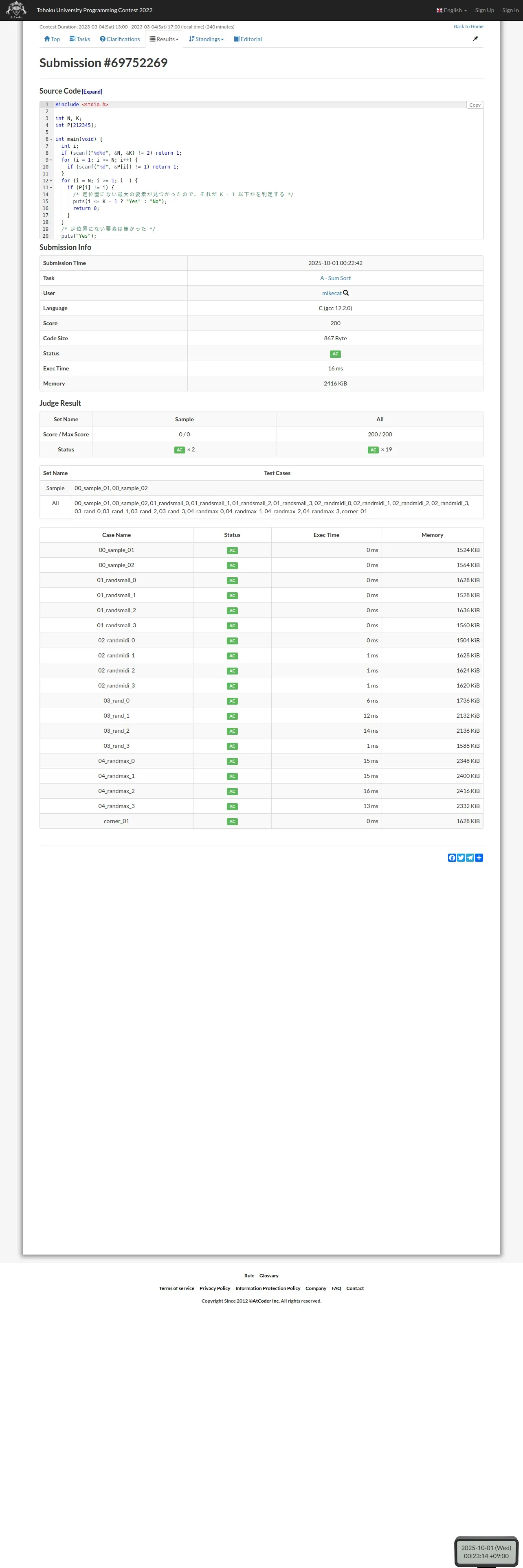Click 200 / 200 score cell
The width and height of the screenshot is (523, 1568).
380,435
